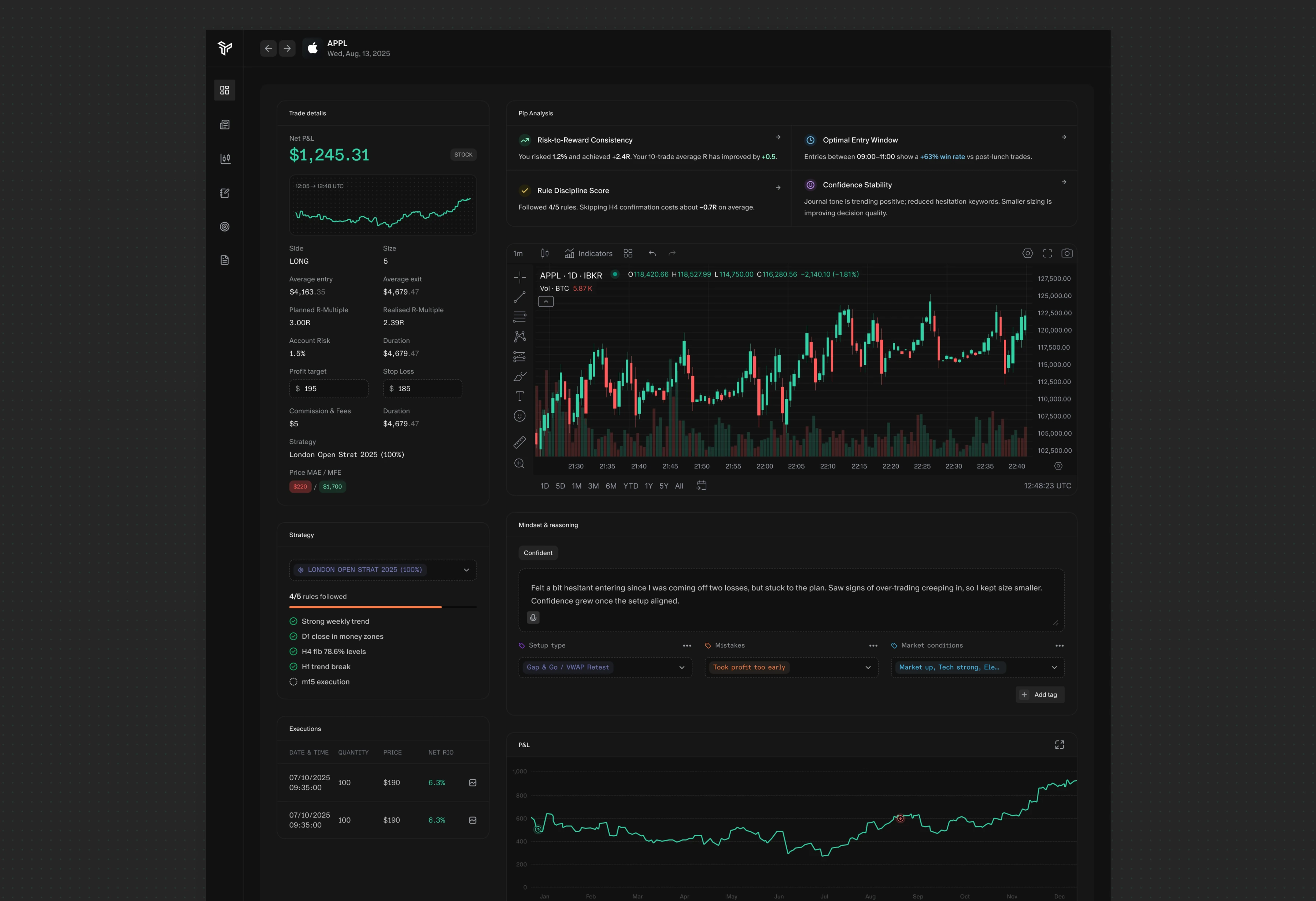This screenshot has width=1316, height=901.
Task: Open the target goals icon in sidebar
Action: click(x=225, y=226)
